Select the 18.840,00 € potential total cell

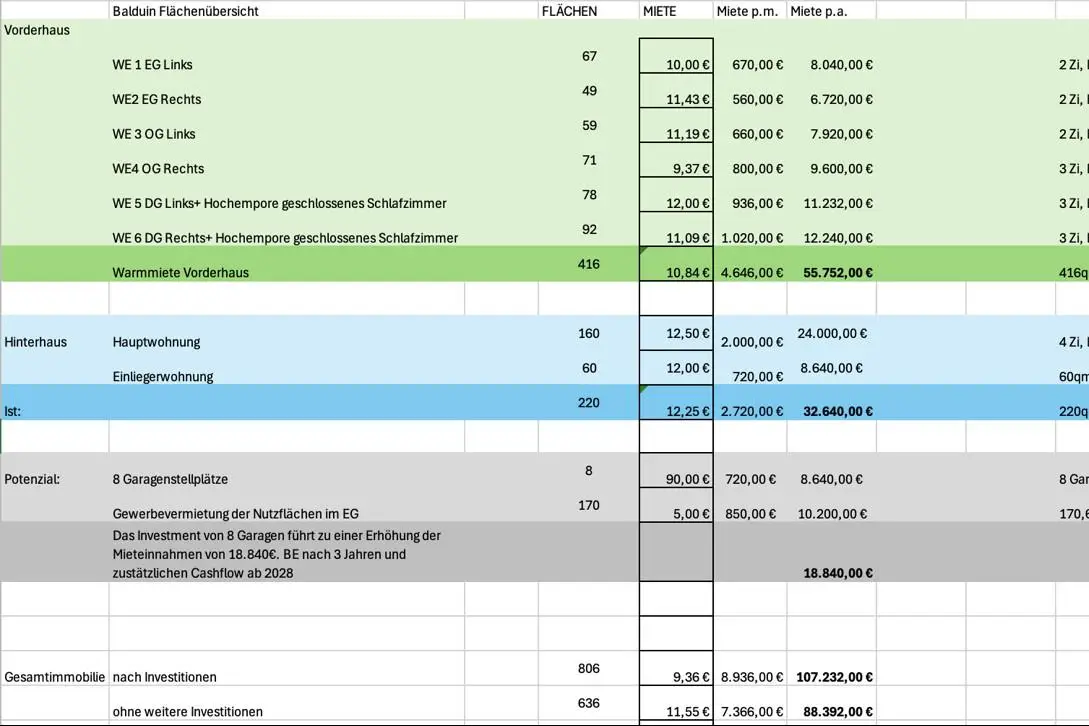838,573
